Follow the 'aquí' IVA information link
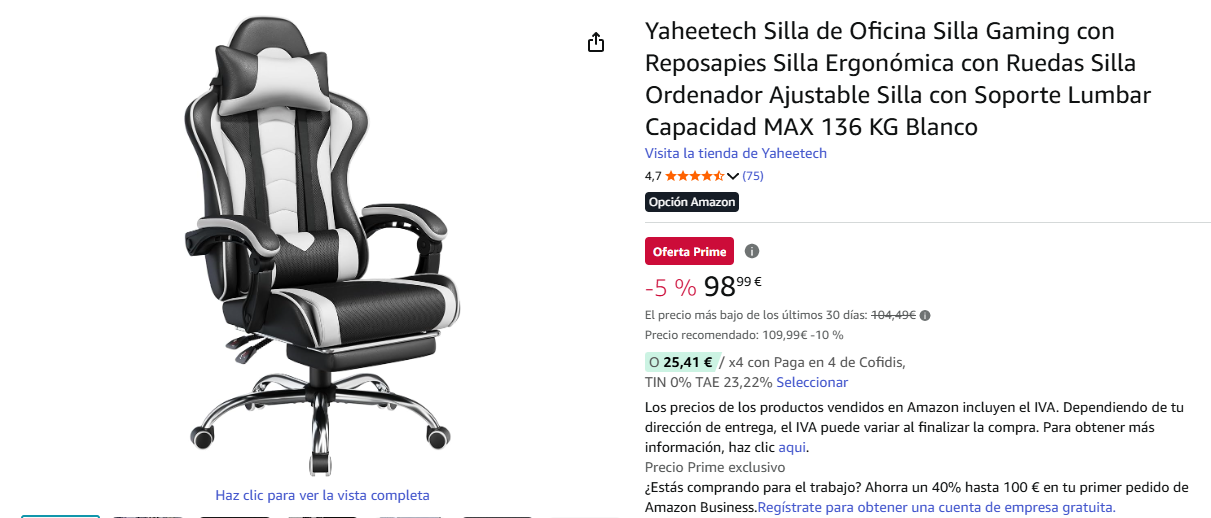The image size is (1211, 518). point(792,447)
